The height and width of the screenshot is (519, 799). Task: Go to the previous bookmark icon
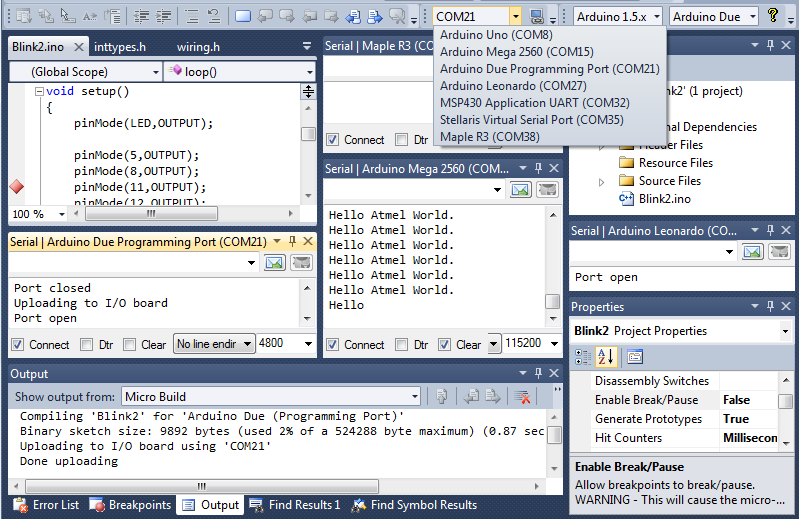coord(264,16)
